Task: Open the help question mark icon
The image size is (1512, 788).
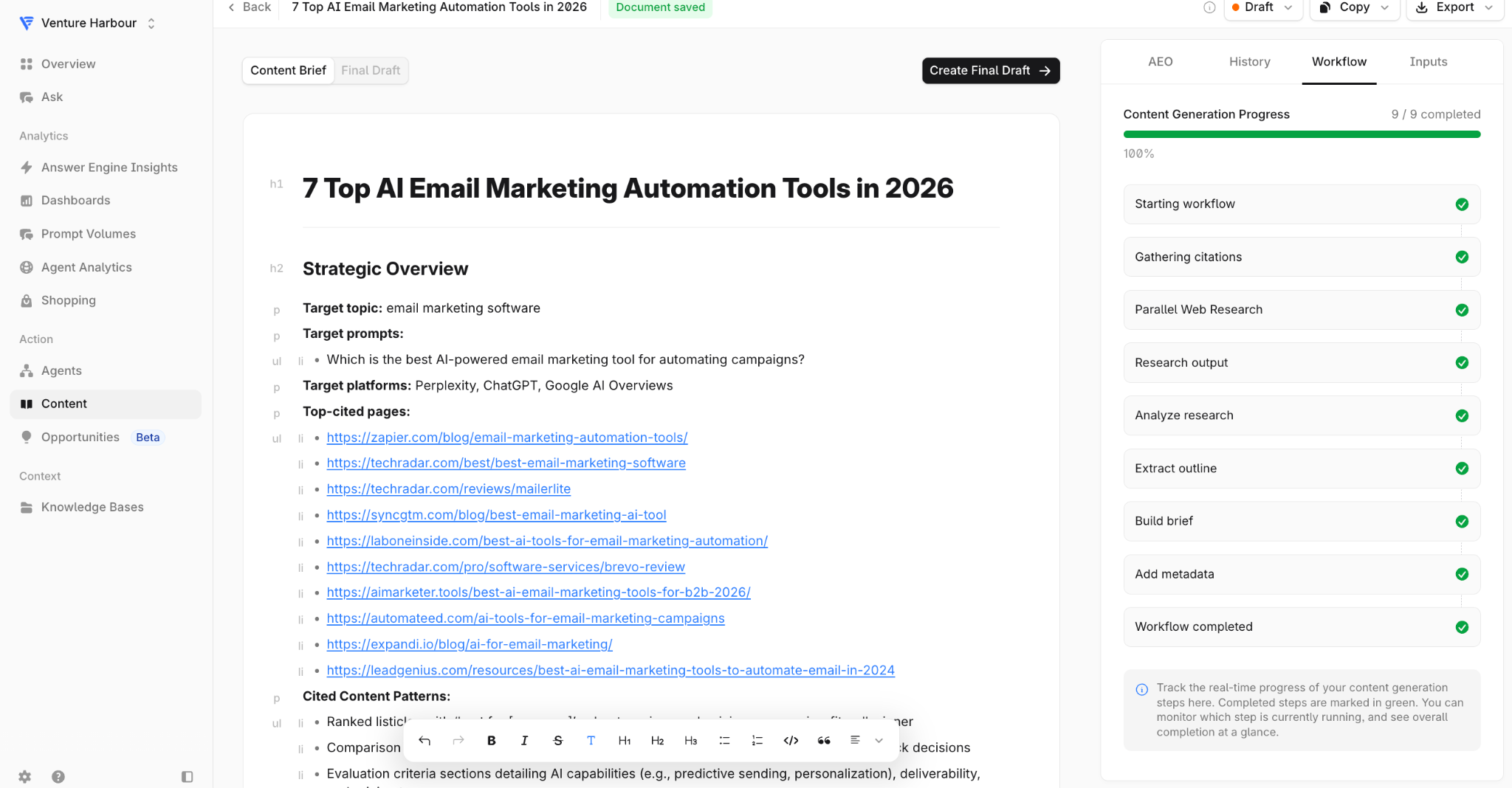Action: (x=58, y=776)
